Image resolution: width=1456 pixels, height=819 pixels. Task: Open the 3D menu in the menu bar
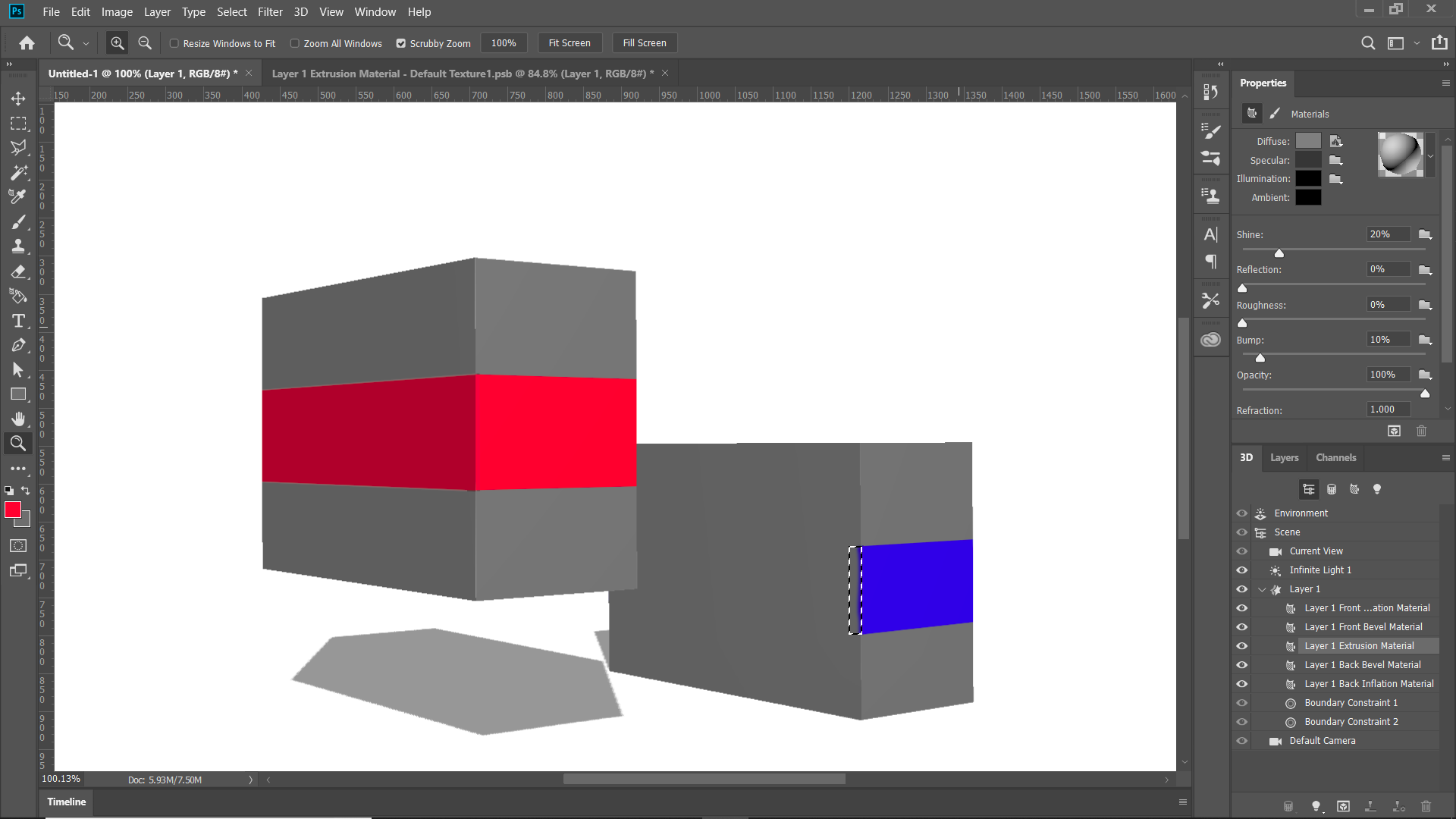click(x=300, y=11)
